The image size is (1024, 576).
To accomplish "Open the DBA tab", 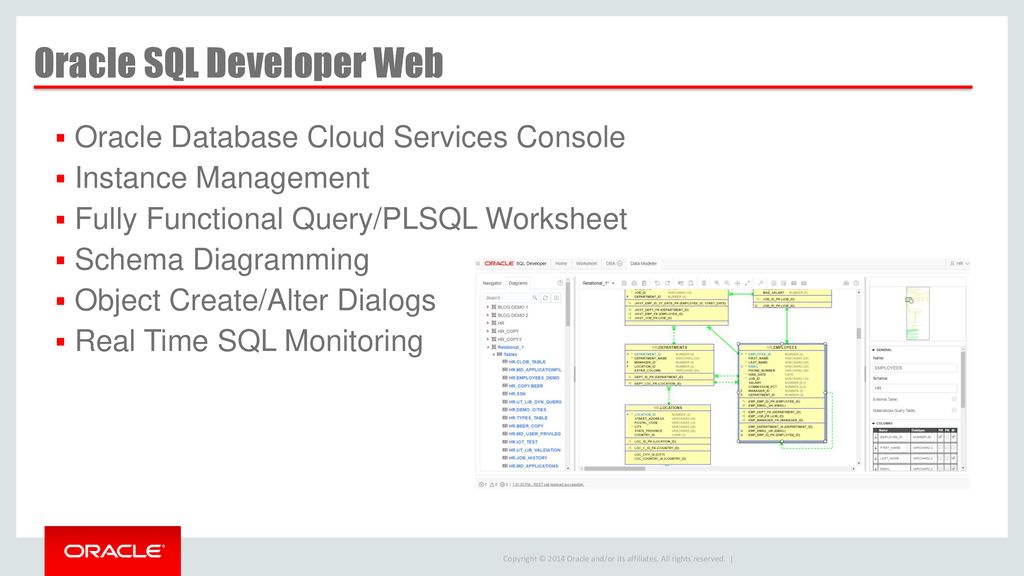I will coord(610,263).
